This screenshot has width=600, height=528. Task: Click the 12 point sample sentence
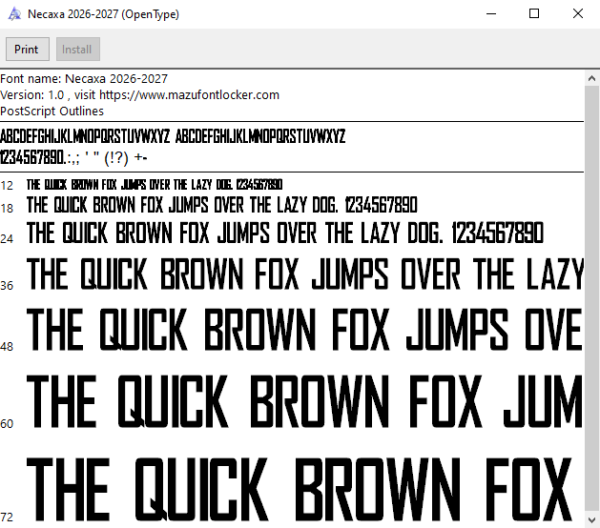(155, 185)
